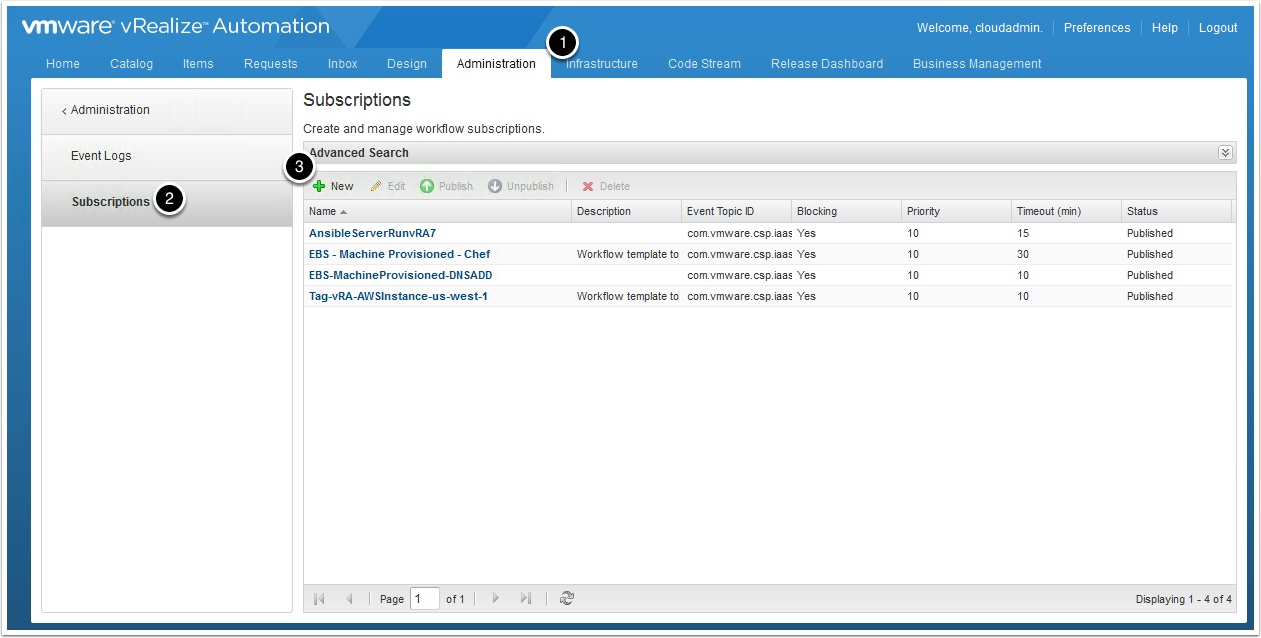Click the page number input field
The height and width of the screenshot is (638, 1261).
(425, 599)
